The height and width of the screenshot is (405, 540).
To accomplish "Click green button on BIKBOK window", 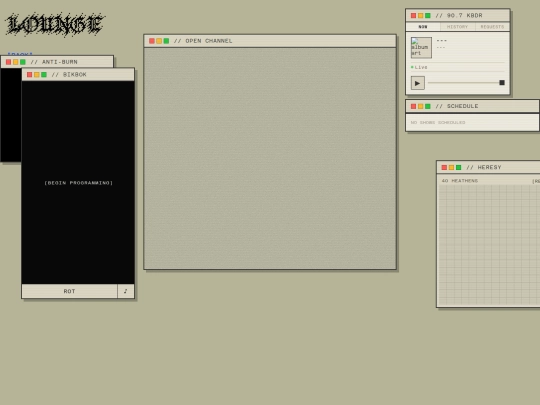I will 44,75.
